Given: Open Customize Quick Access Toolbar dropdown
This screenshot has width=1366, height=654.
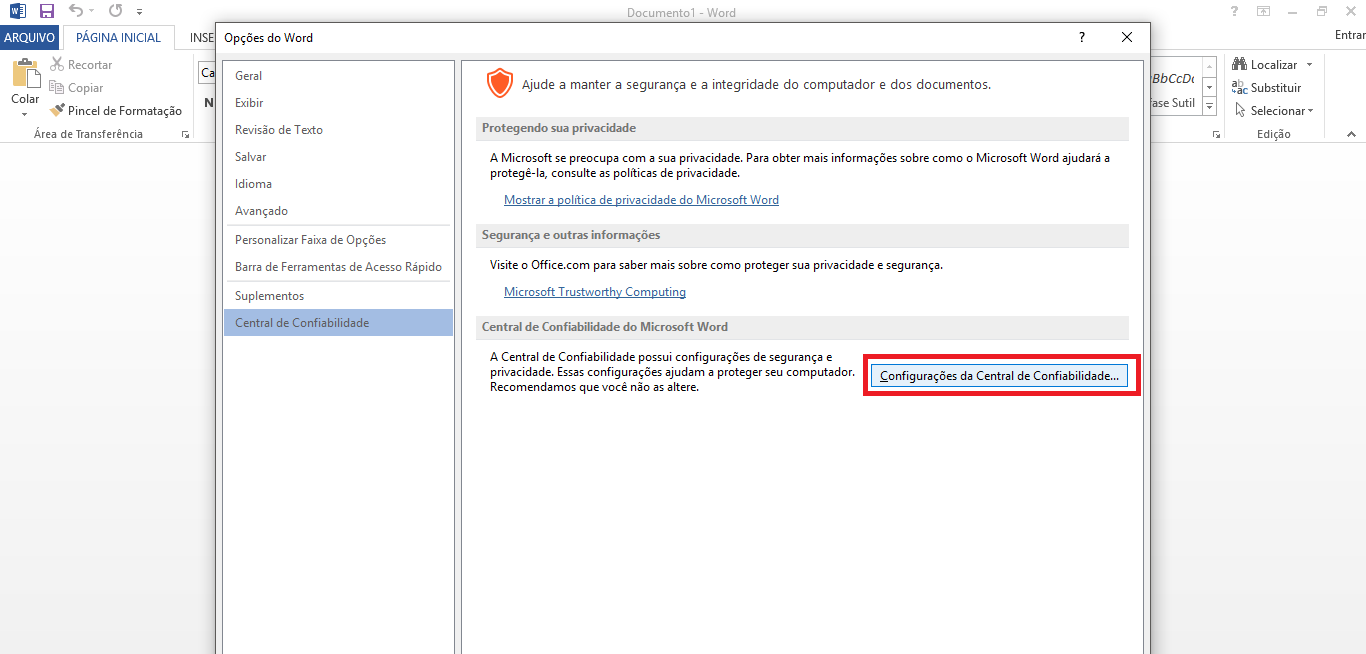Looking at the screenshot, I should [x=139, y=12].
